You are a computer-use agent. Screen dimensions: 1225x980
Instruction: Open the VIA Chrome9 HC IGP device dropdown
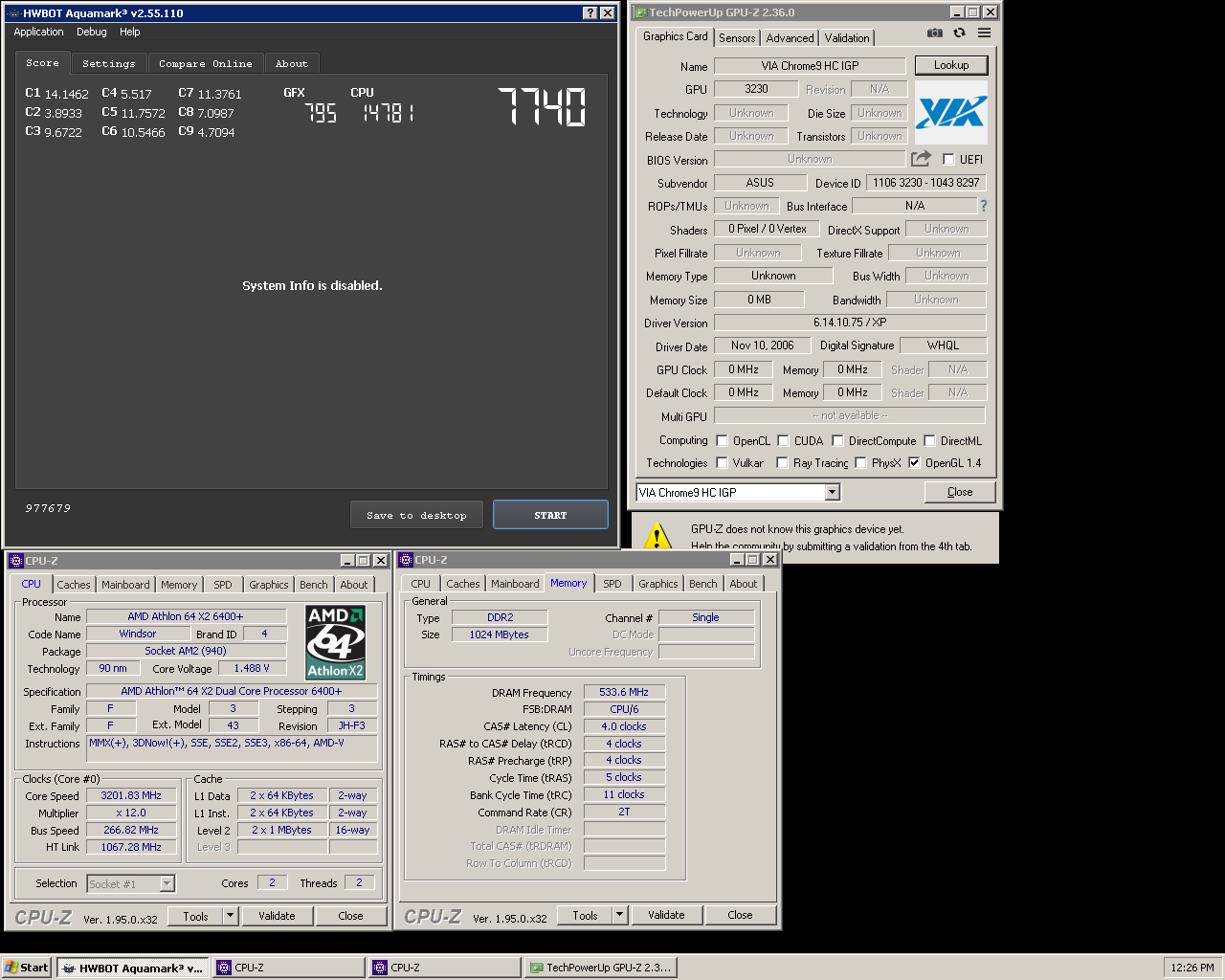[x=832, y=492]
